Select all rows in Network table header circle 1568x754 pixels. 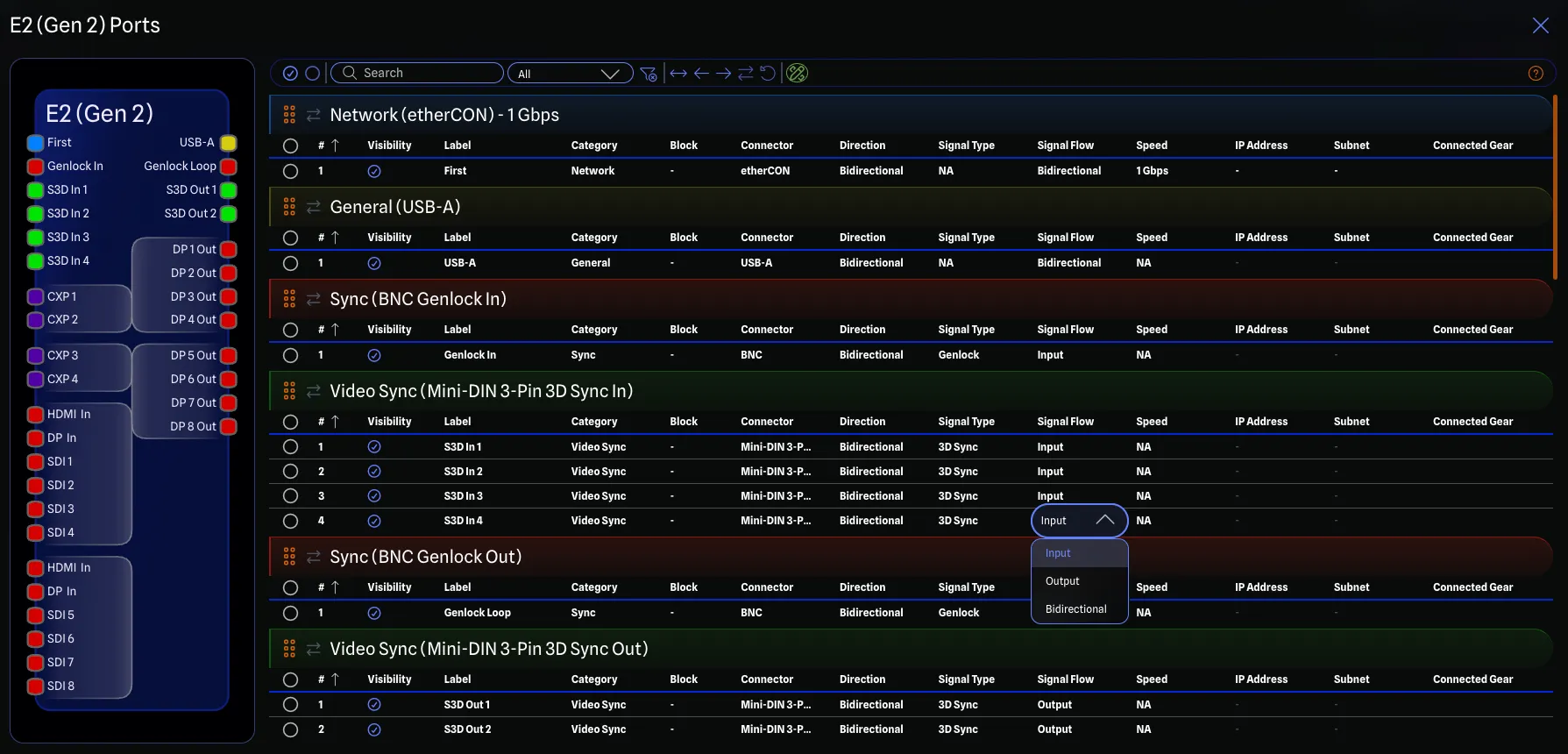coord(291,146)
